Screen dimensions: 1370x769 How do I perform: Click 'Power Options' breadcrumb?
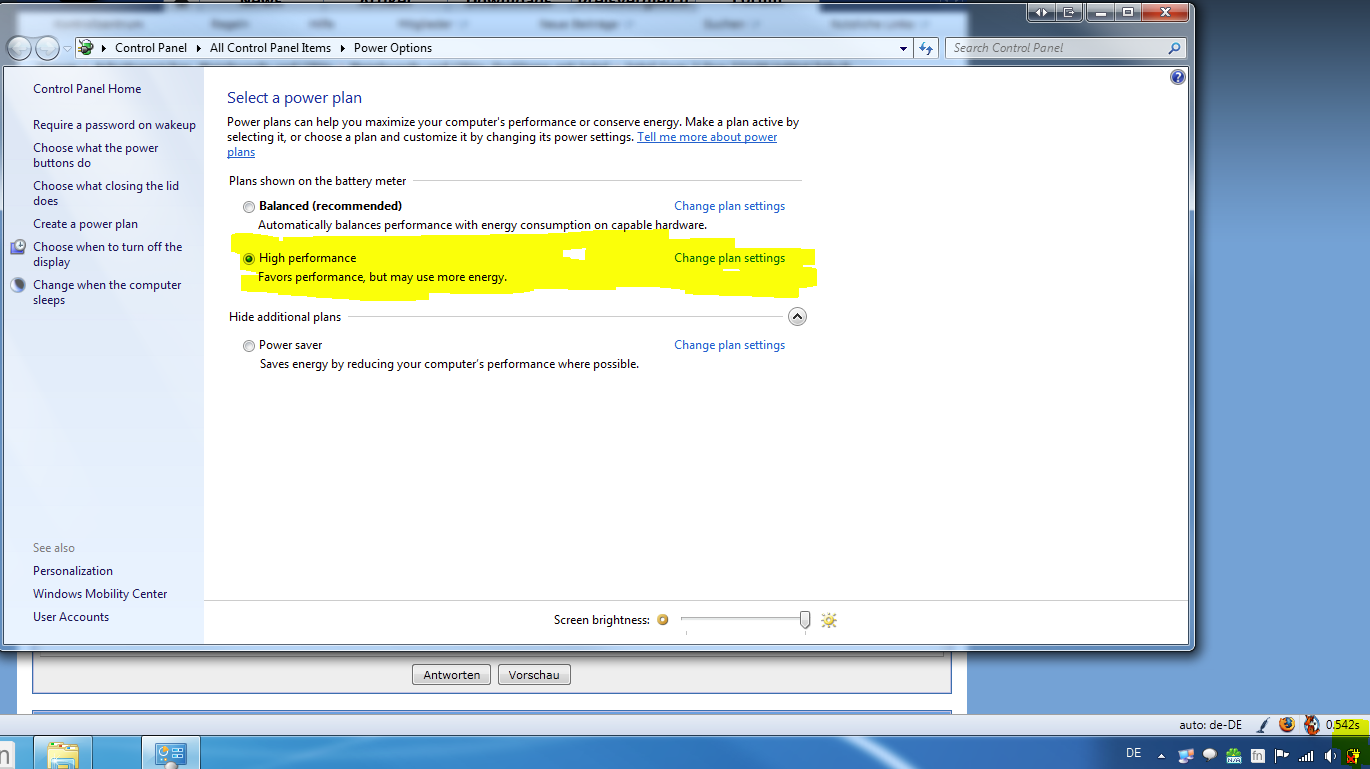pyautogui.click(x=393, y=48)
